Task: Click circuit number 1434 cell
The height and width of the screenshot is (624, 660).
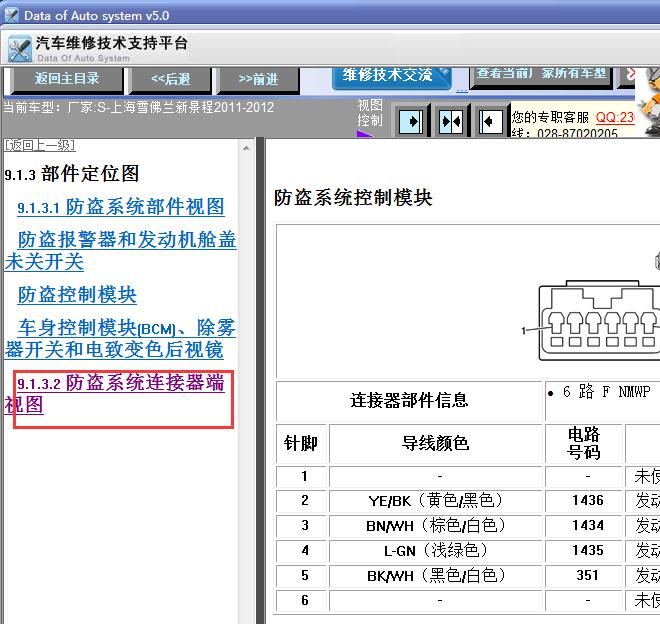Action: (584, 526)
